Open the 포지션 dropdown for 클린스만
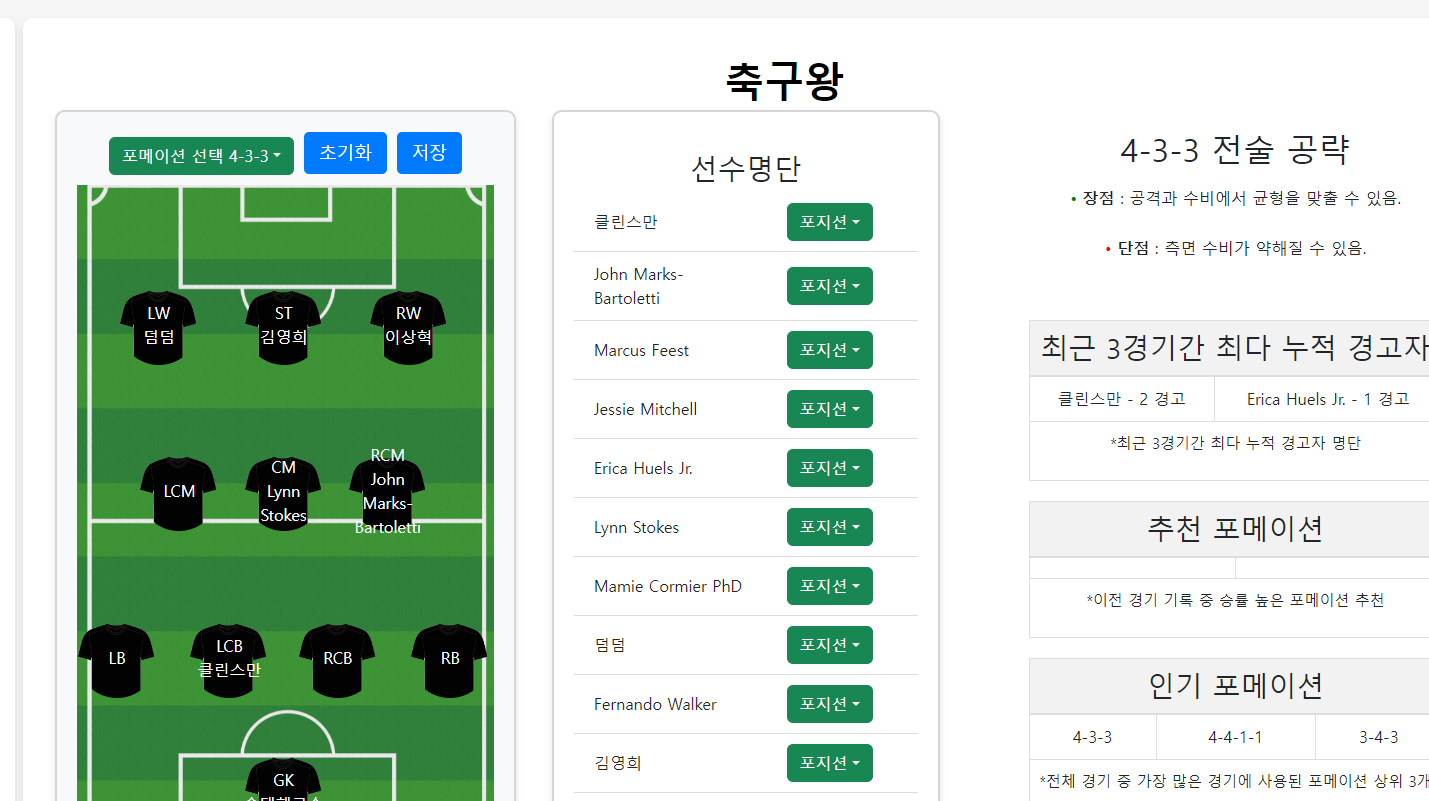 [x=829, y=222]
